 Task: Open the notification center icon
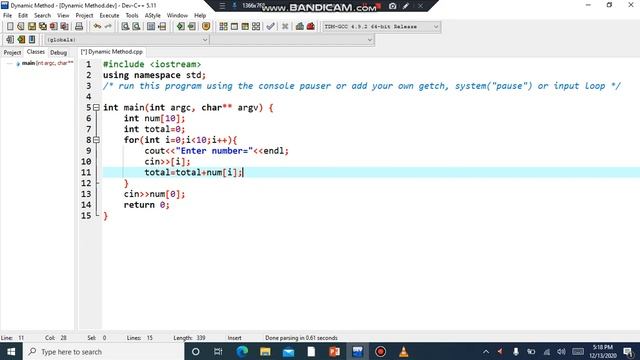pos(629,351)
